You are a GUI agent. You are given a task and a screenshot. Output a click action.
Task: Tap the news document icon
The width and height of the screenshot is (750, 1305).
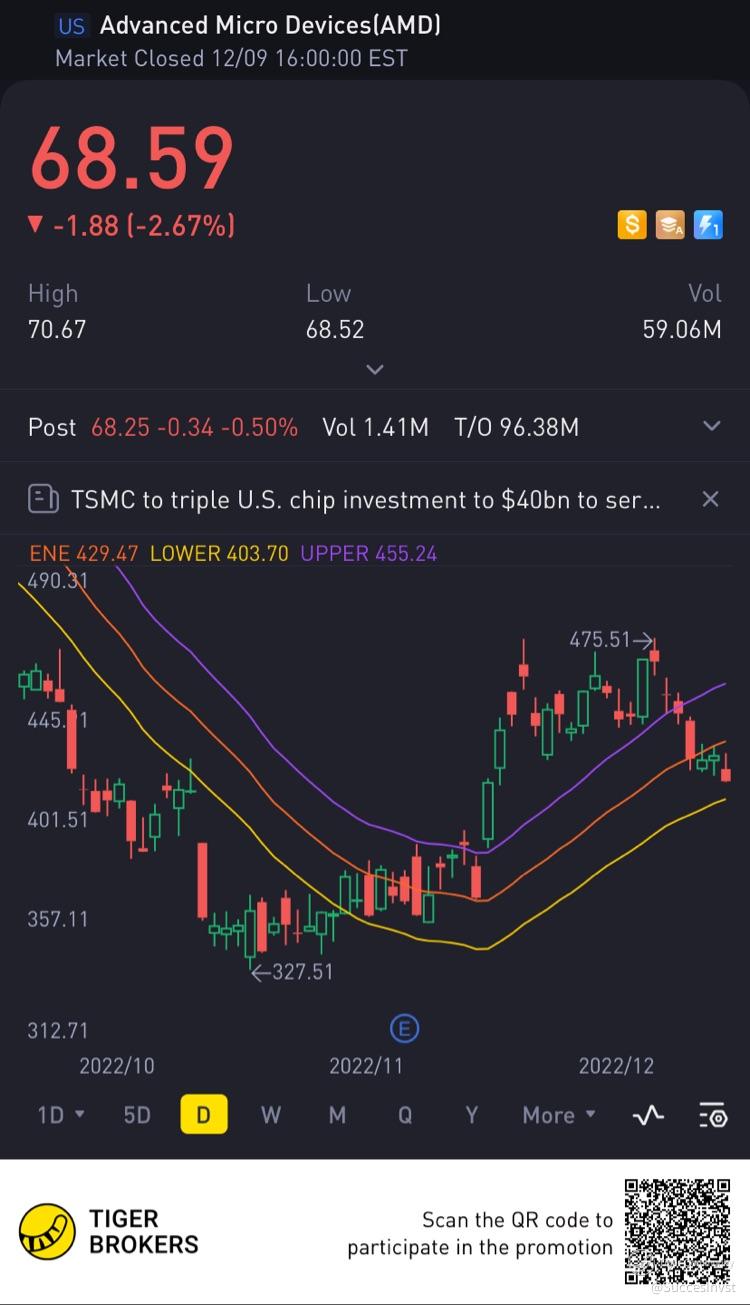[x=43, y=498]
